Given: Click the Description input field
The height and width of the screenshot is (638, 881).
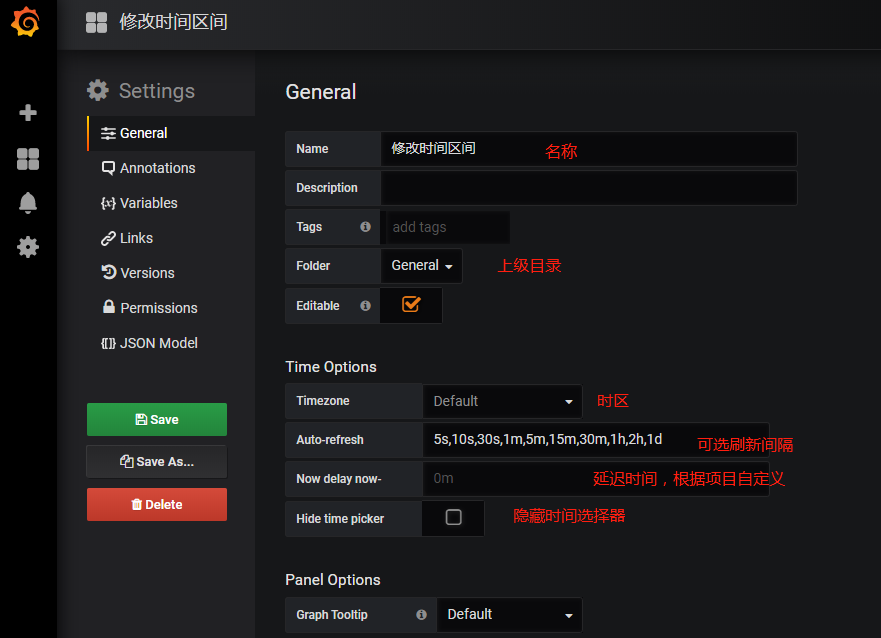Looking at the screenshot, I should pyautogui.click(x=589, y=188).
